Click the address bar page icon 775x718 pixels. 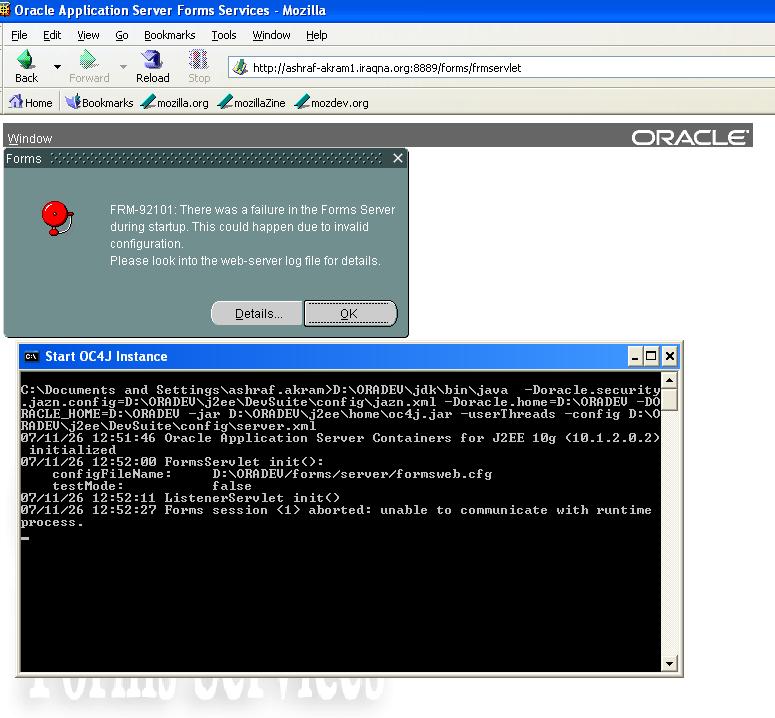click(241, 67)
